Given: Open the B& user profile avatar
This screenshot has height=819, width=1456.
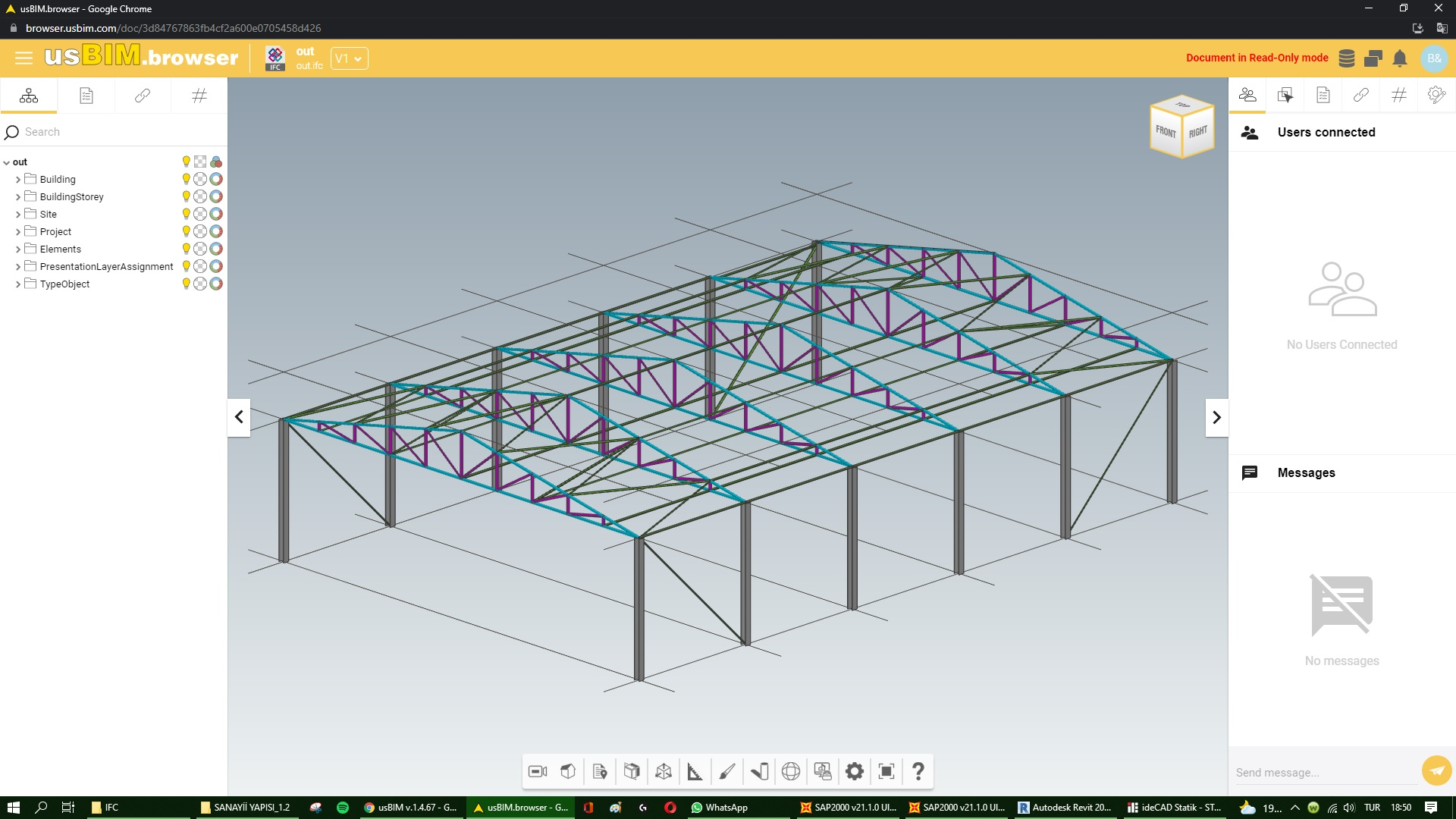Looking at the screenshot, I should click(1434, 58).
